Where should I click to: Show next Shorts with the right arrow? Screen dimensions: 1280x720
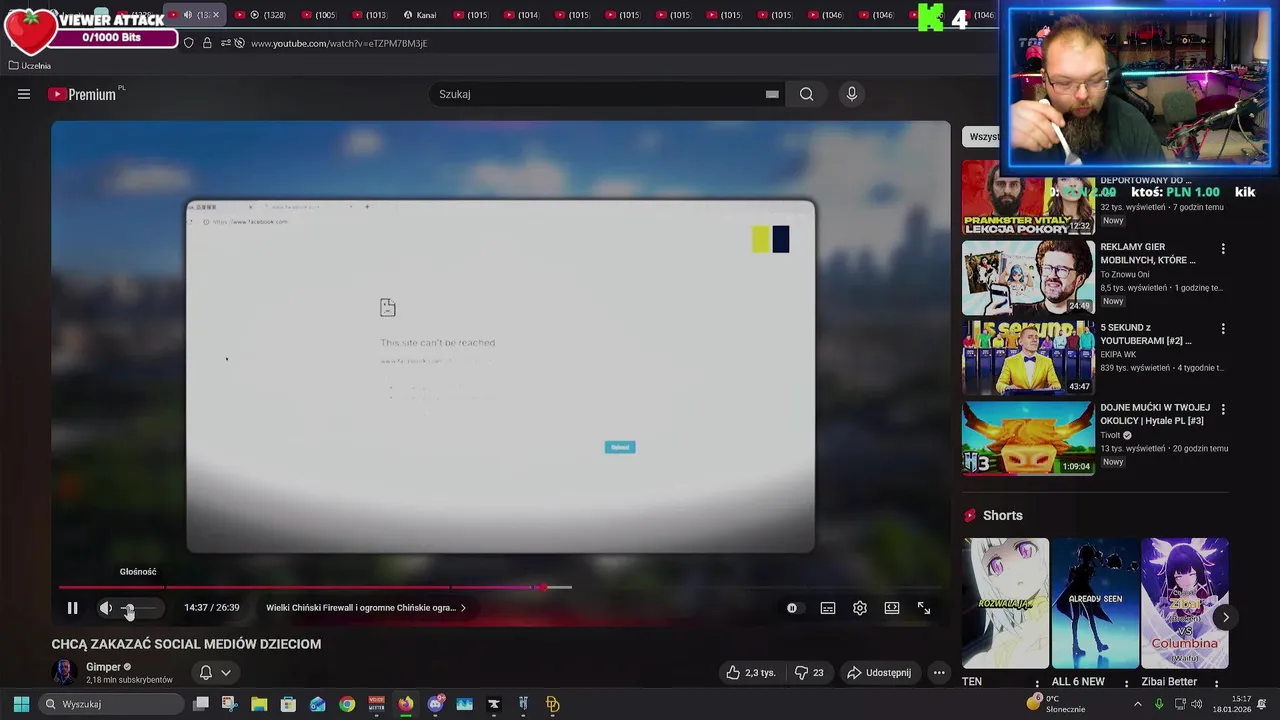(1225, 617)
